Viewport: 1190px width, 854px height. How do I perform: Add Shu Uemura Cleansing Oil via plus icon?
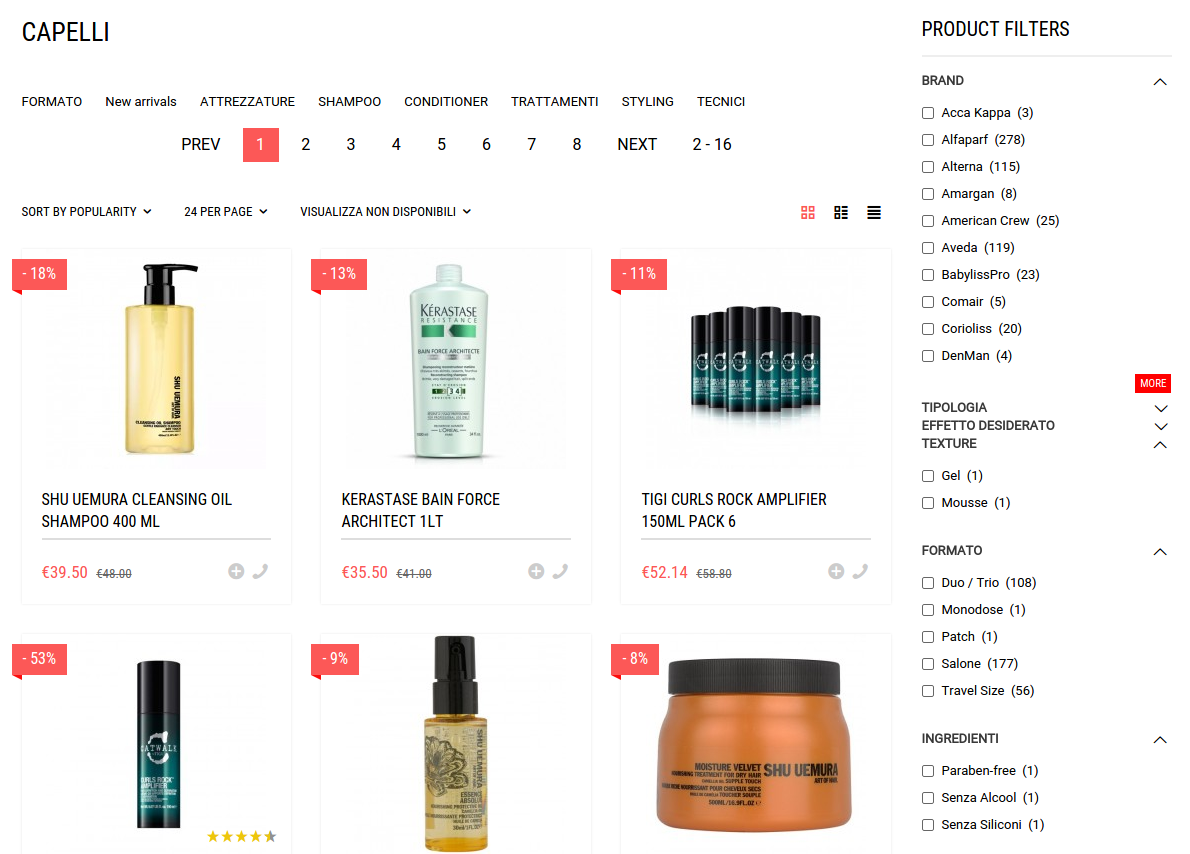pos(236,572)
